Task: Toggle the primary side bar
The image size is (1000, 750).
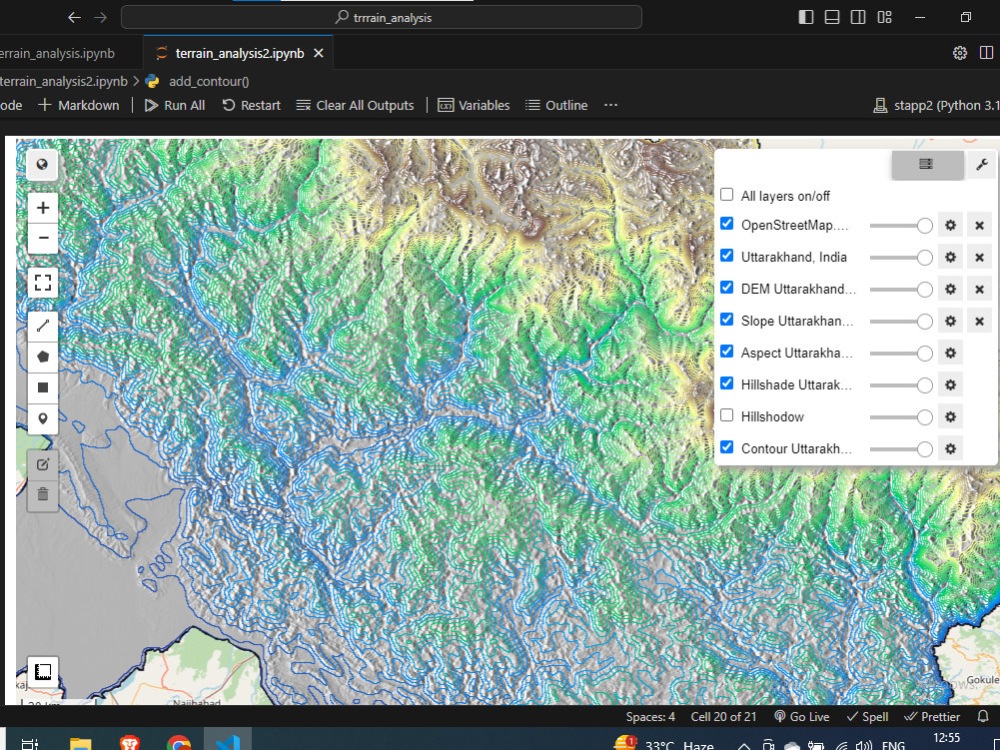Action: (x=806, y=17)
